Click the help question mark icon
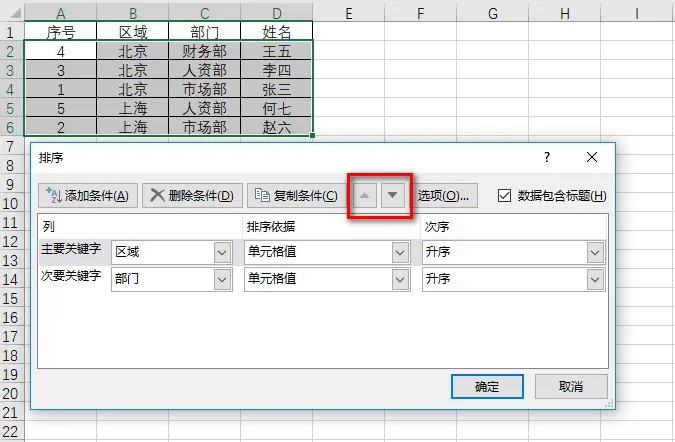This screenshot has height=442, width=675. click(547, 157)
